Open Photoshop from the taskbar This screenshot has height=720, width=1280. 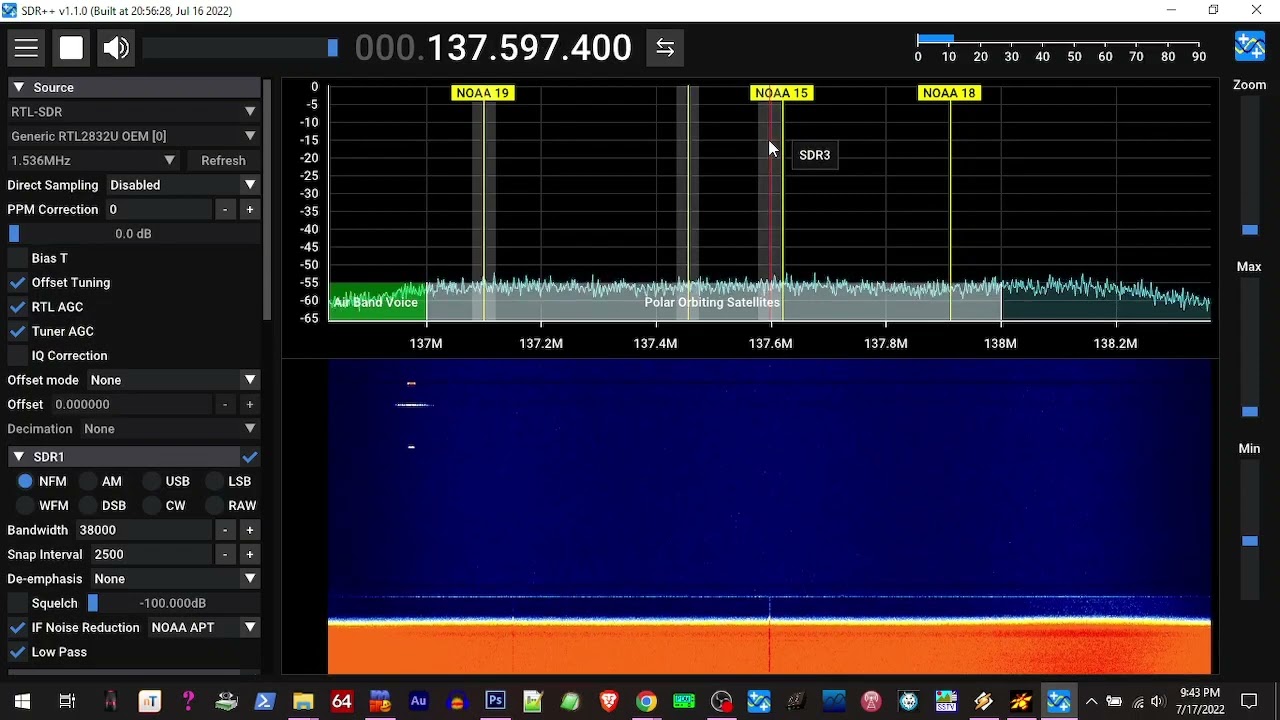coord(495,701)
